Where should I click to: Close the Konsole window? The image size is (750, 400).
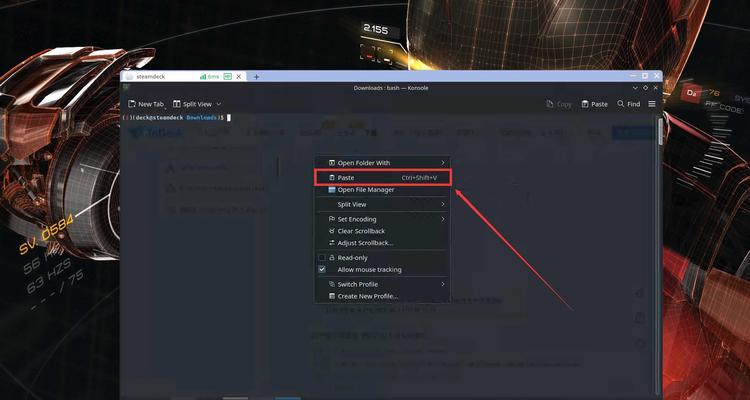656,88
